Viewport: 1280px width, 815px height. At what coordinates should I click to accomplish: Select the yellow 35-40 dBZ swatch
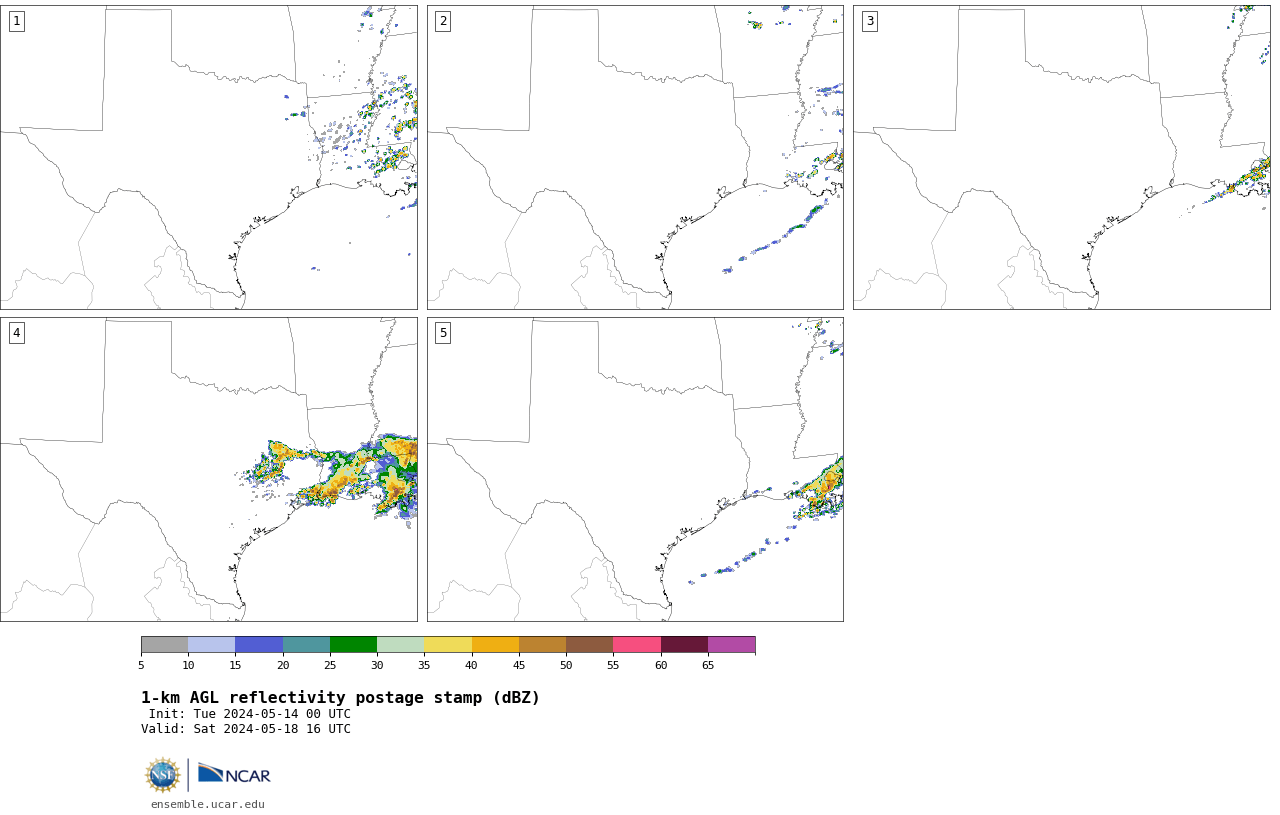coord(448,644)
